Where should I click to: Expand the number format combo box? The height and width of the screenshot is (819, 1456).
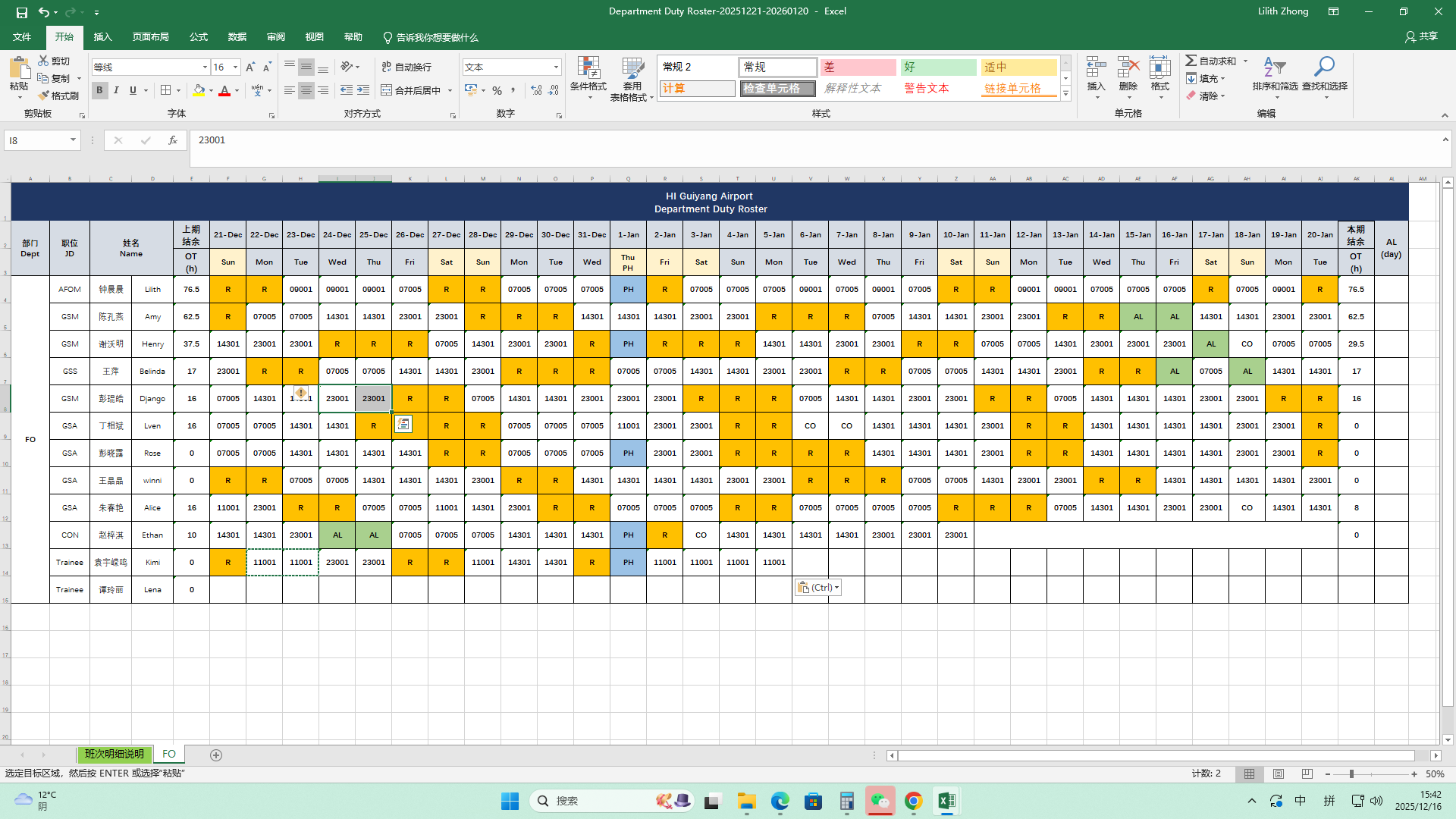[556, 67]
